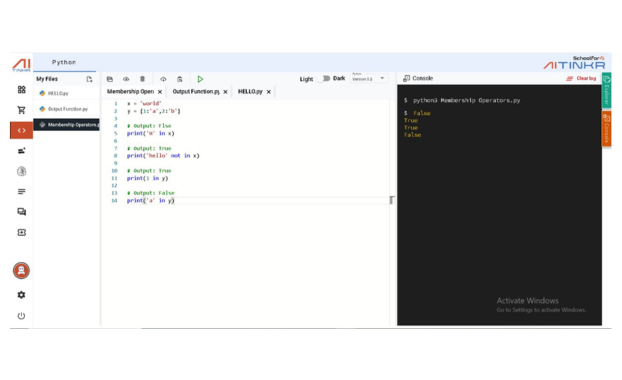
Task: Open the shopping cart in sidebar
Action: coord(21,110)
